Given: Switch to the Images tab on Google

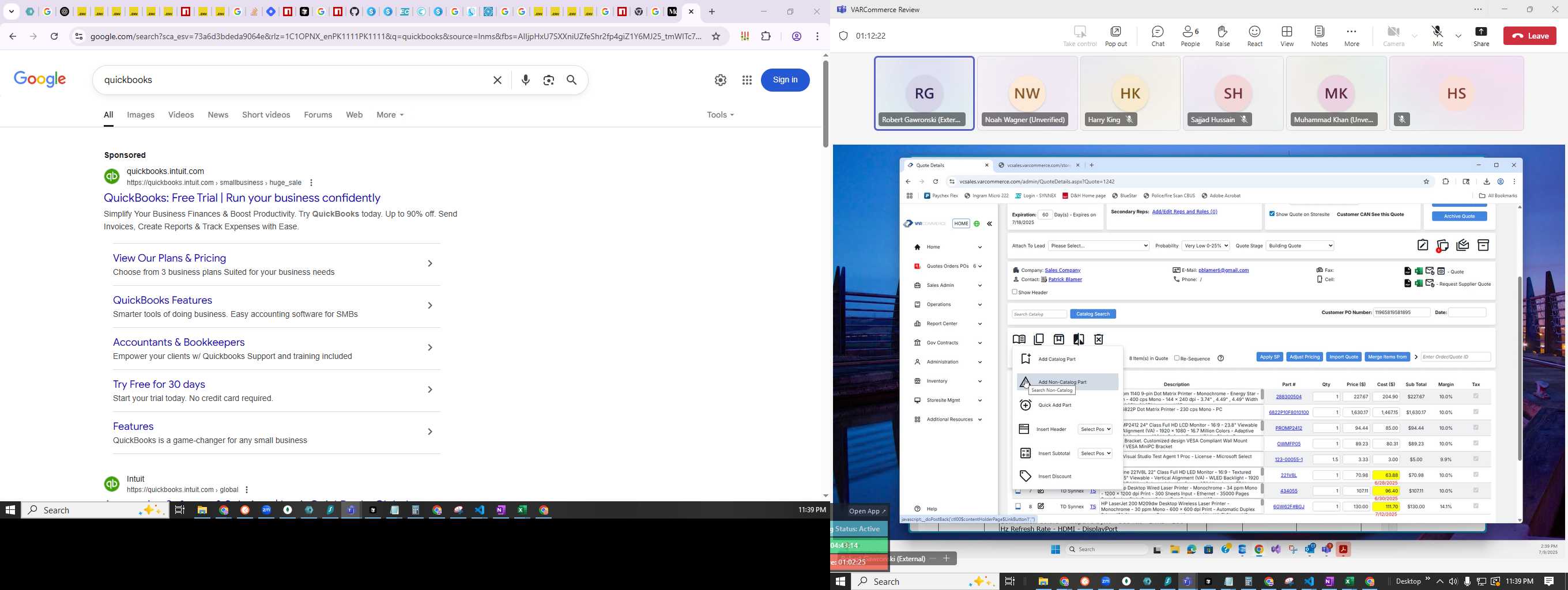Looking at the screenshot, I should (x=141, y=115).
